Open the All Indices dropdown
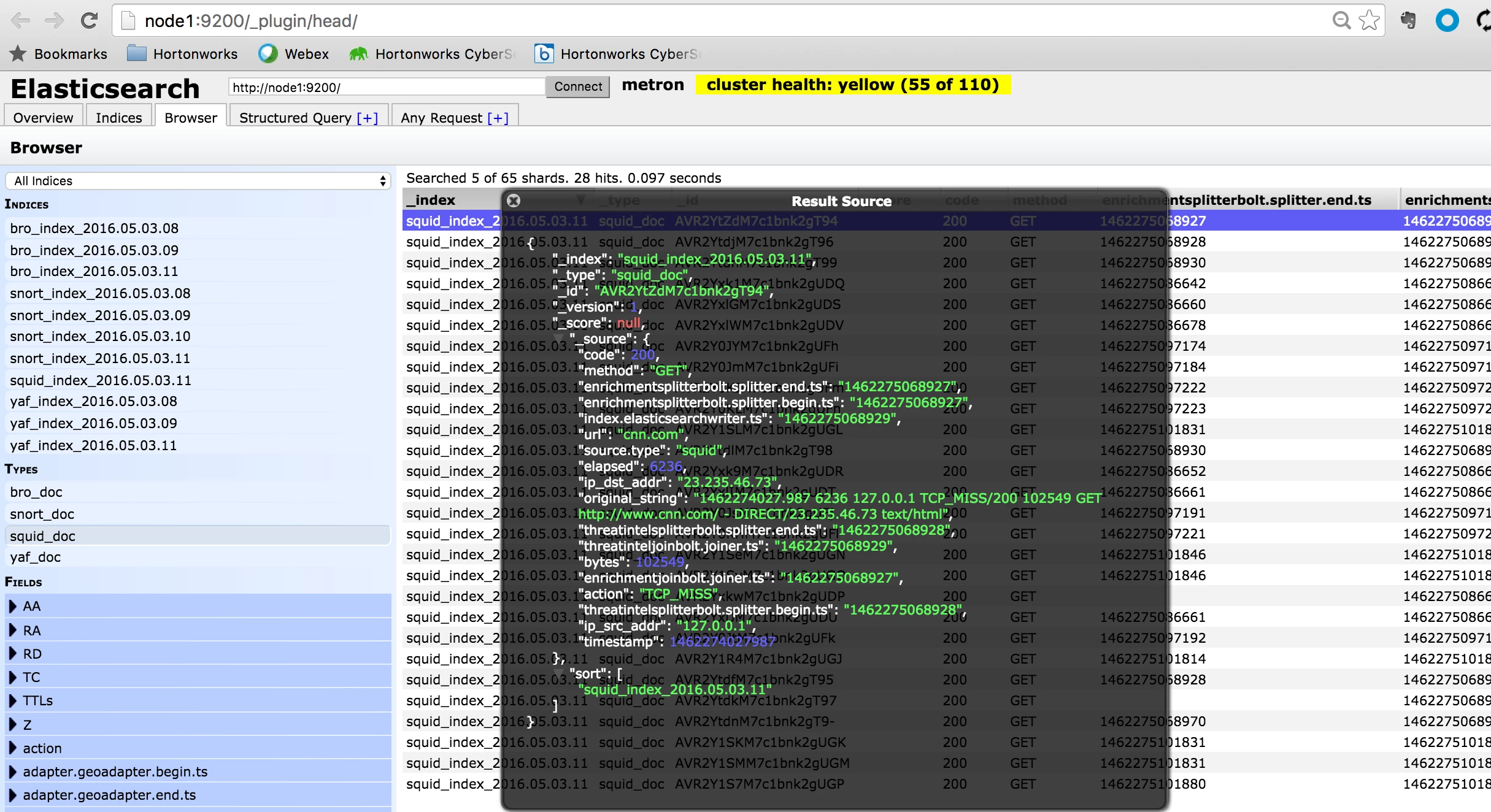Image resolution: width=1491 pixels, height=812 pixels. click(198, 181)
